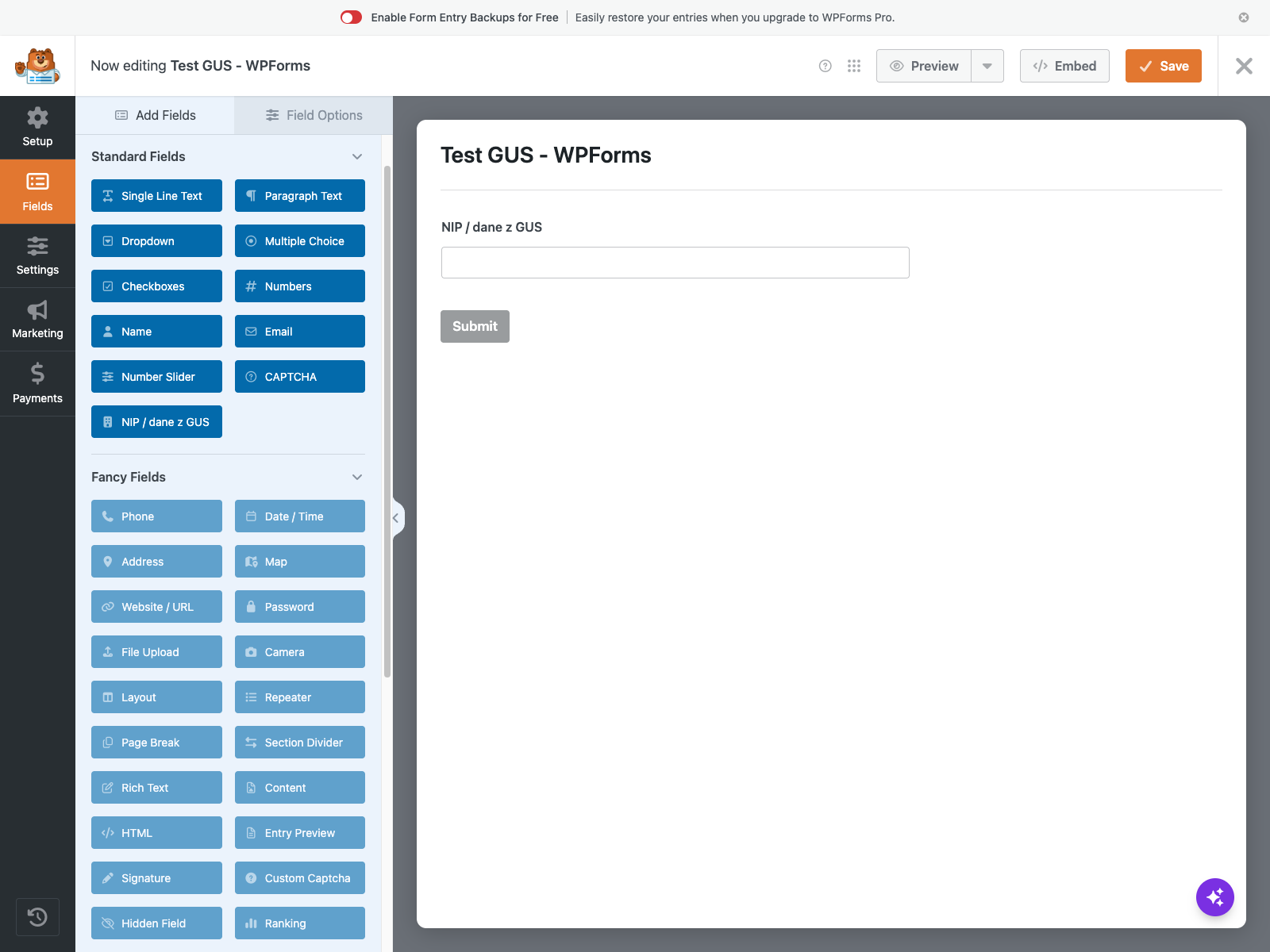Screen dimensions: 1270x952
Task: Click the Repeater fancy field
Action: pyautogui.click(x=300, y=697)
